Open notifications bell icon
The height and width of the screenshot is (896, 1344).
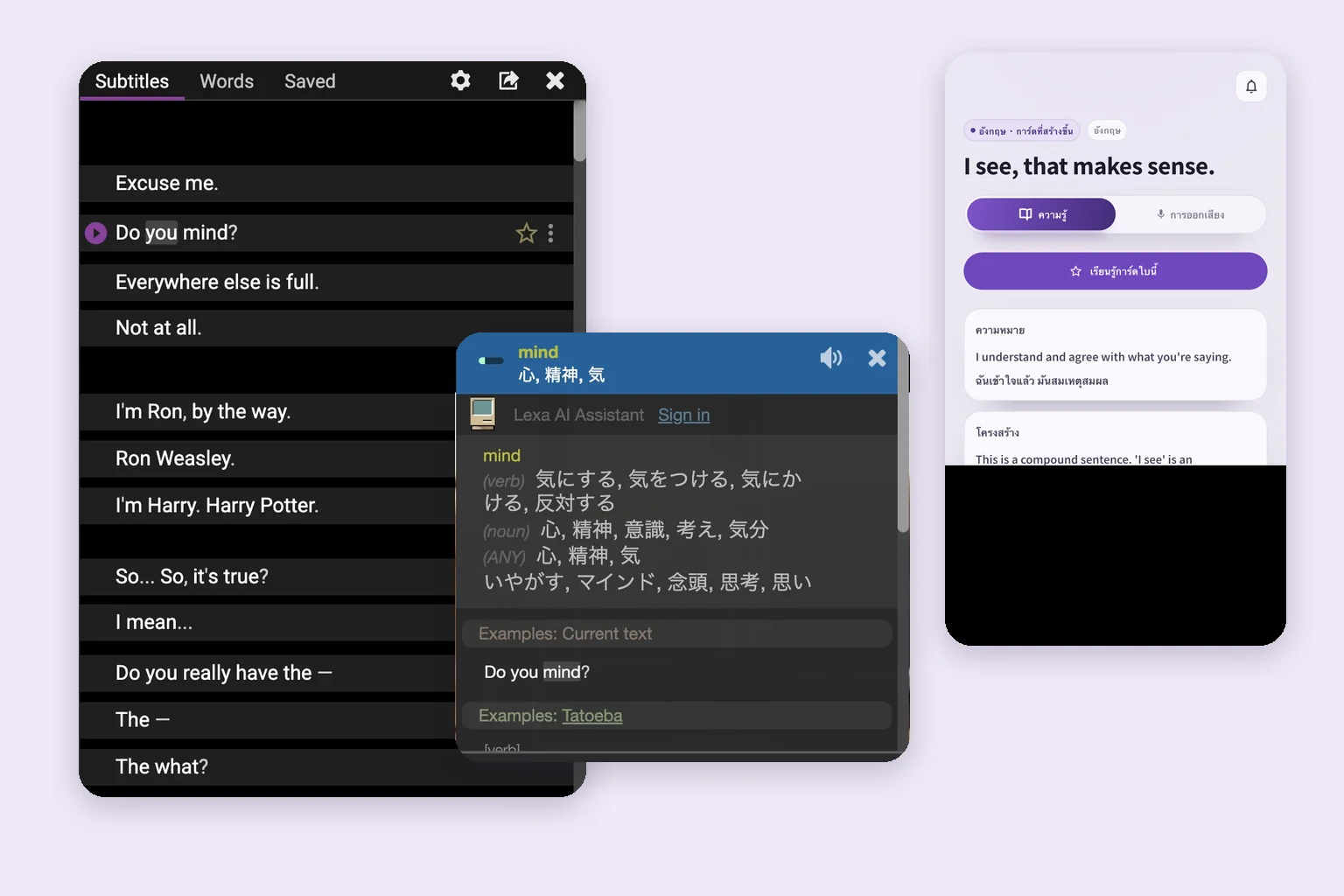pyautogui.click(x=1251, y=86)
